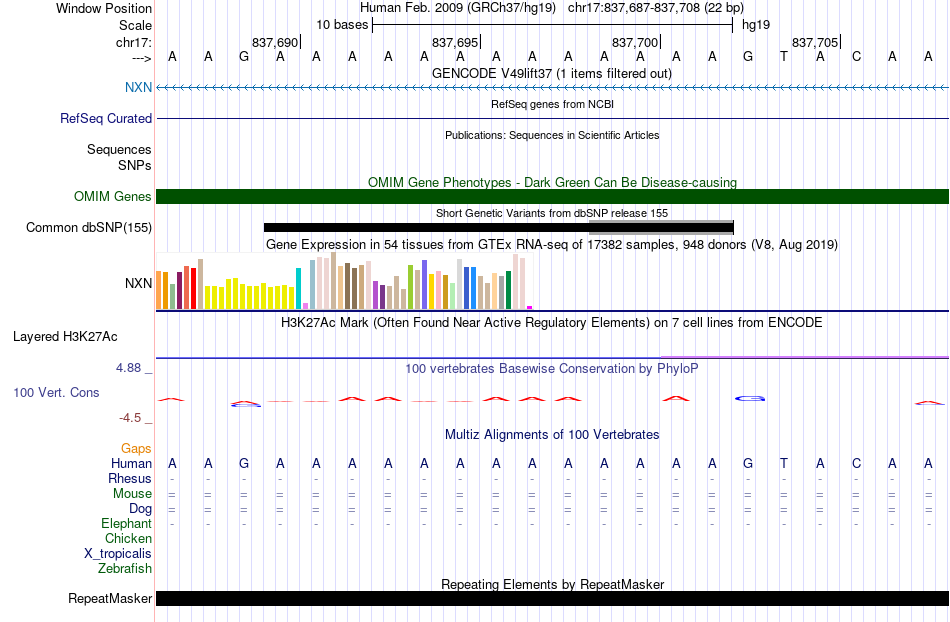
Task: Click Repeating Elements by RepeatMasker title
Action: [x=553, y=584]
